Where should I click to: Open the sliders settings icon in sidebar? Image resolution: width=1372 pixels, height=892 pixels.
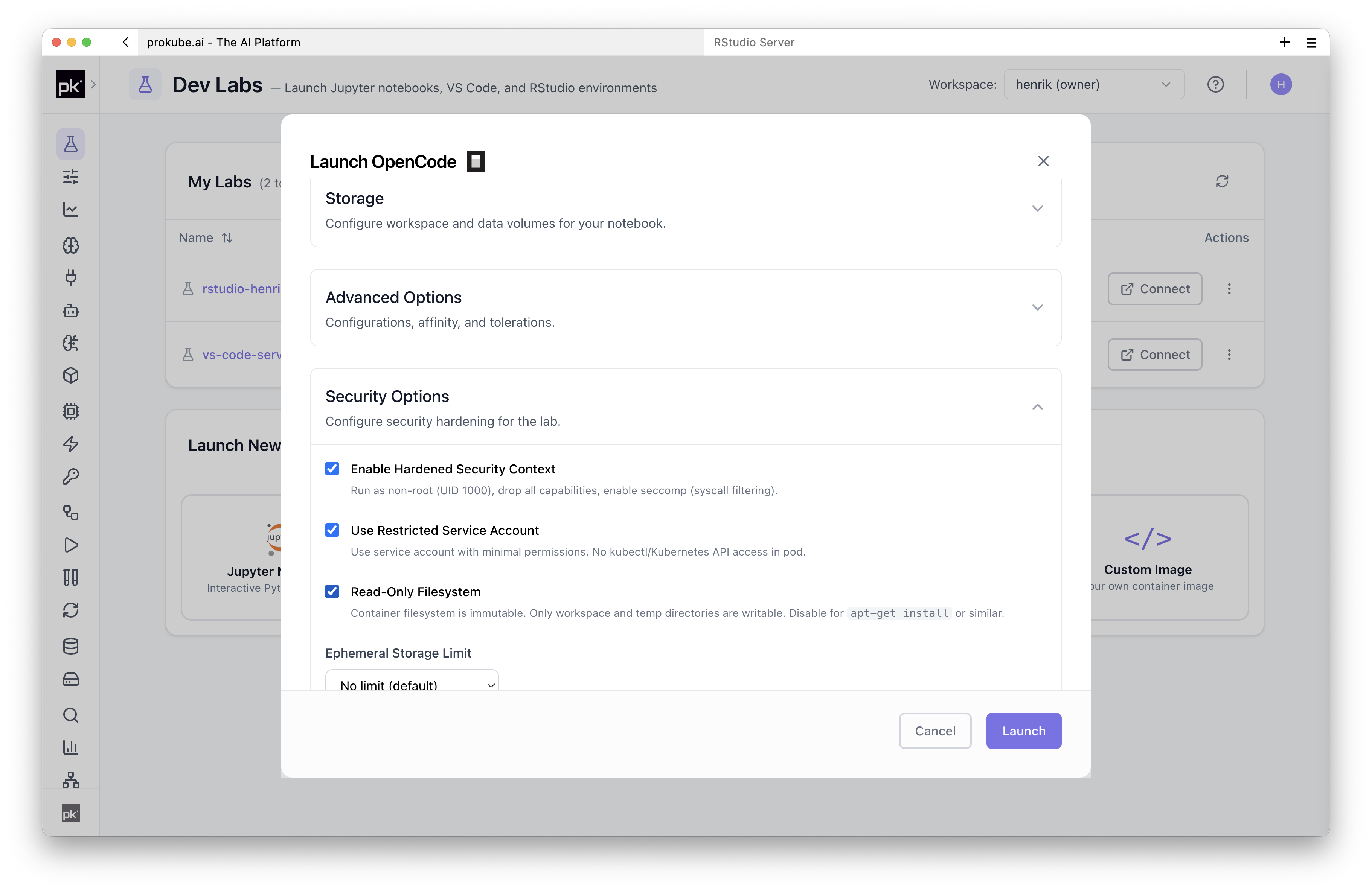click(70, 177)
